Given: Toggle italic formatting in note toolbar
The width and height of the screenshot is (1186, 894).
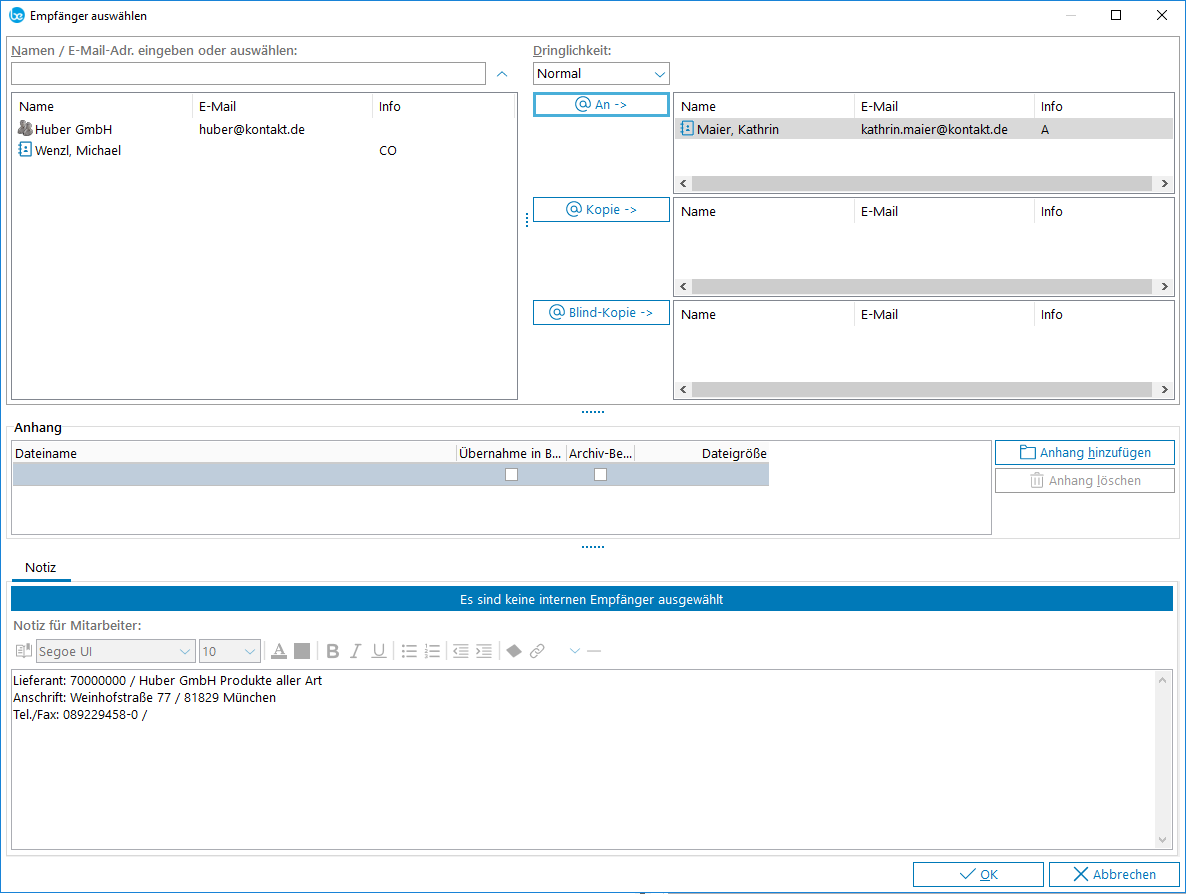Looking at the screenshot, I should click(355, 651).
